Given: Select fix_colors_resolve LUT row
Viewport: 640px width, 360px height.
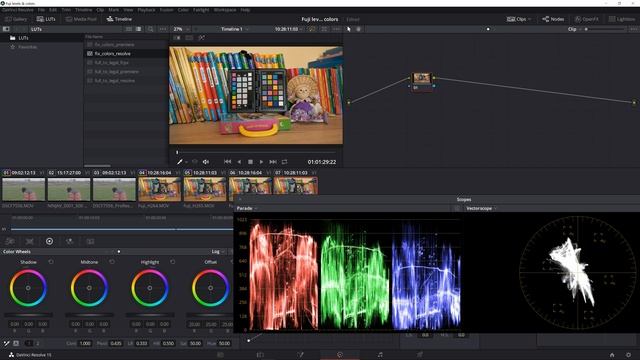Looking at the screenshot, I should coord(126,53).
